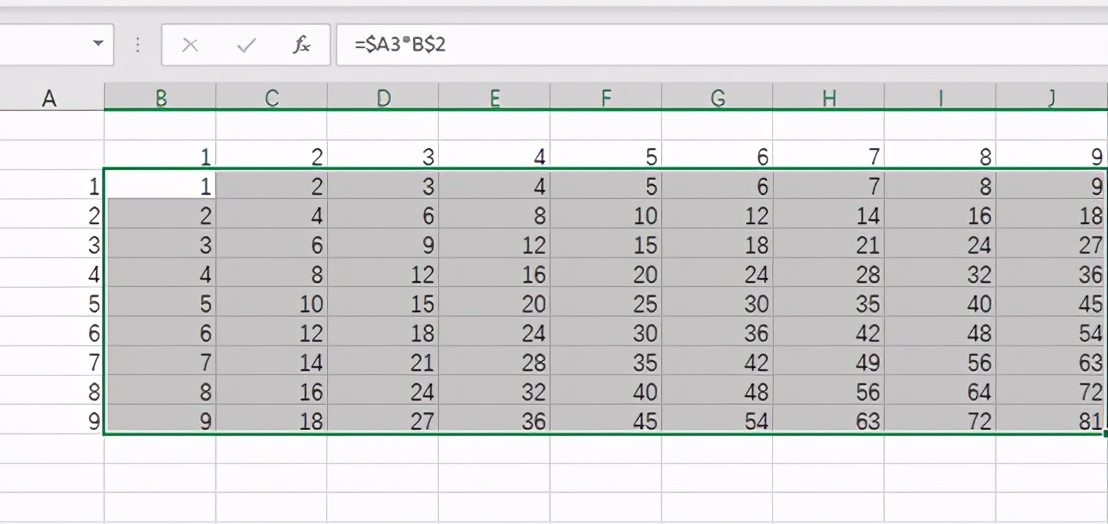Screen dimensions: 1108x524
Task: Select the cell showing 72 in column I
Action: pyautogui.click(x=939, y=419)
